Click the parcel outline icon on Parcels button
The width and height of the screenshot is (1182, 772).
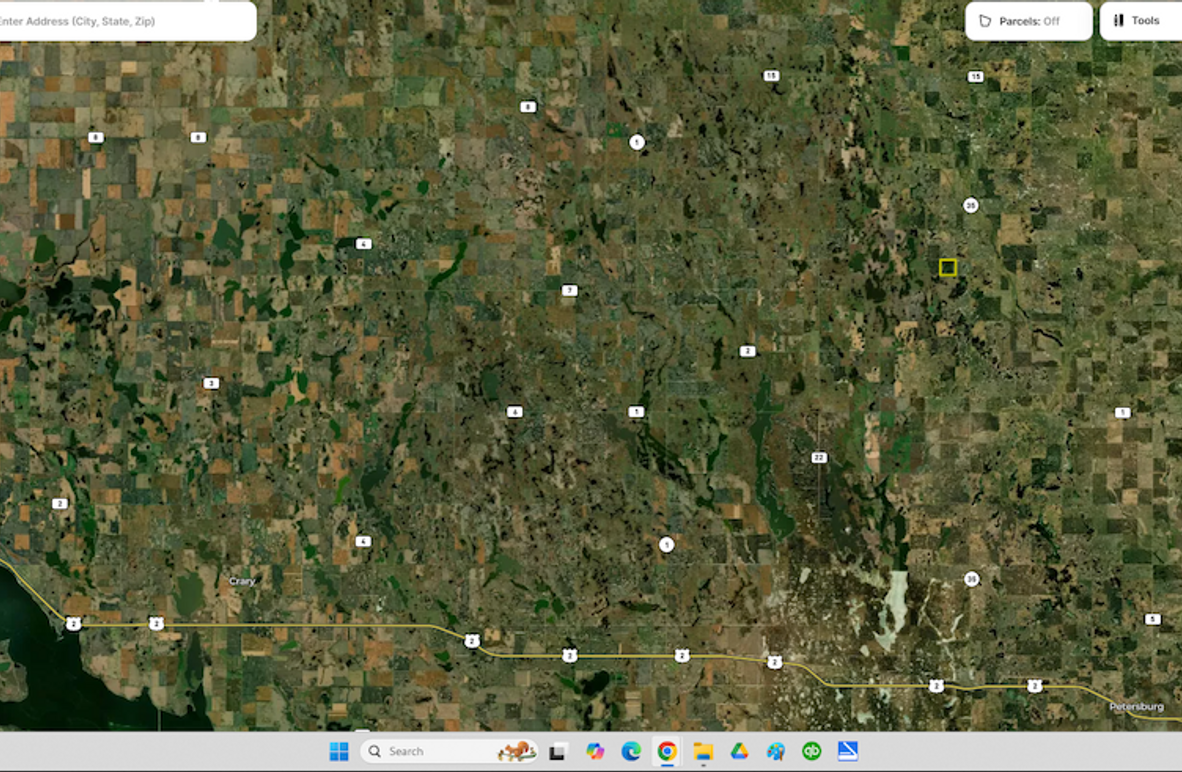(x=985, y=20)
